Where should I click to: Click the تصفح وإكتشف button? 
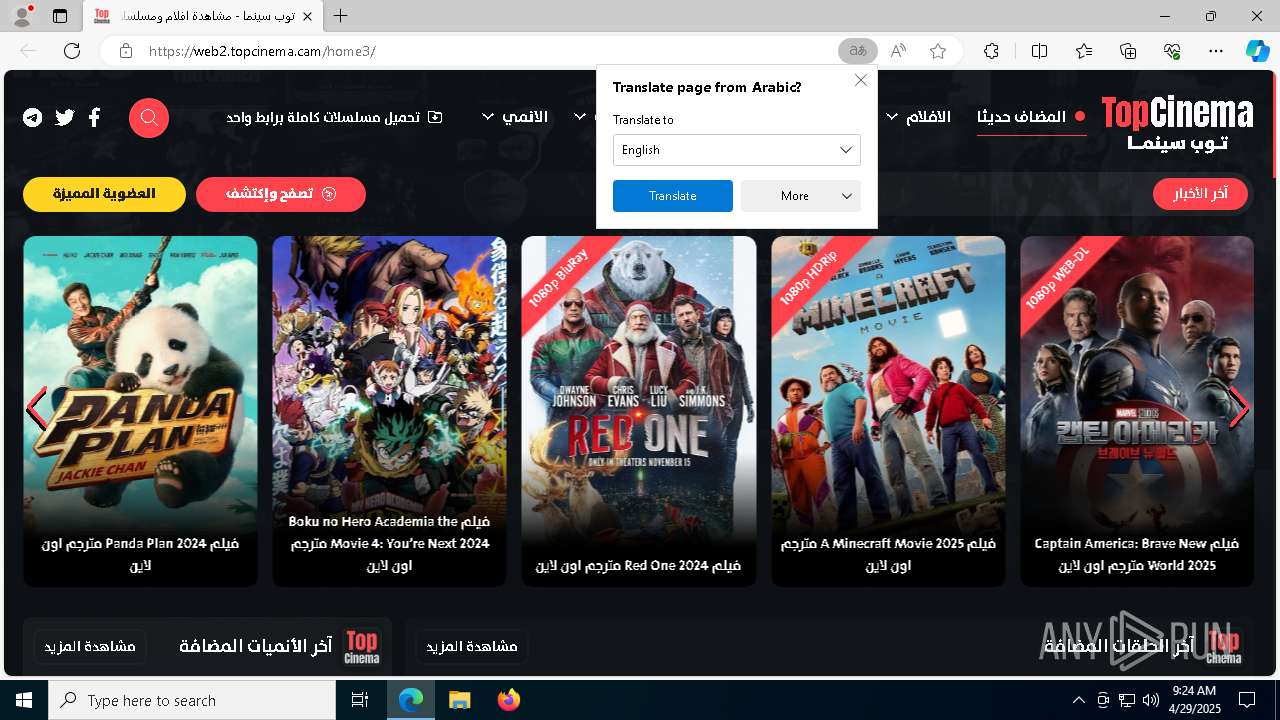click(281, 194)
